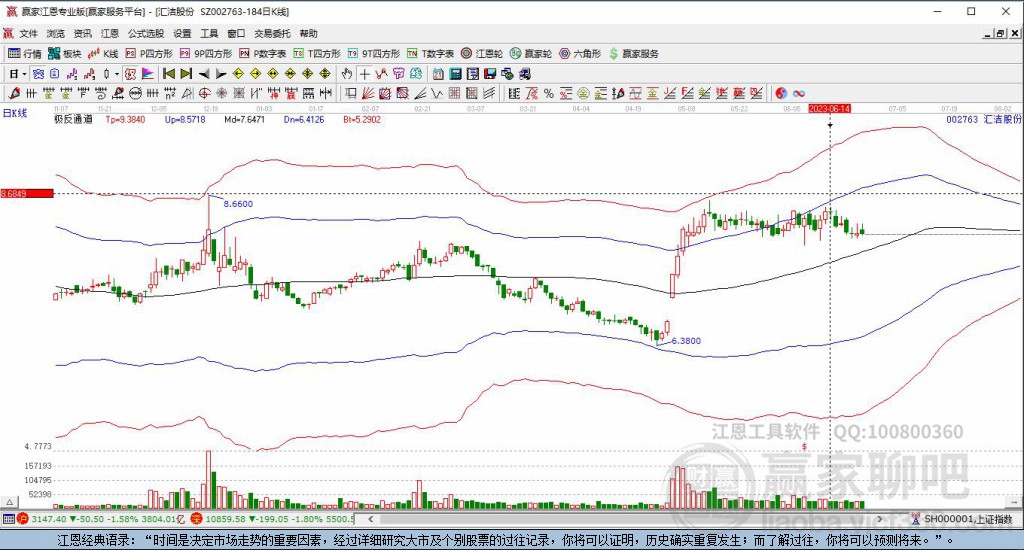
Task: Click the Dn=6.4126 value
Action: [304, 120]
